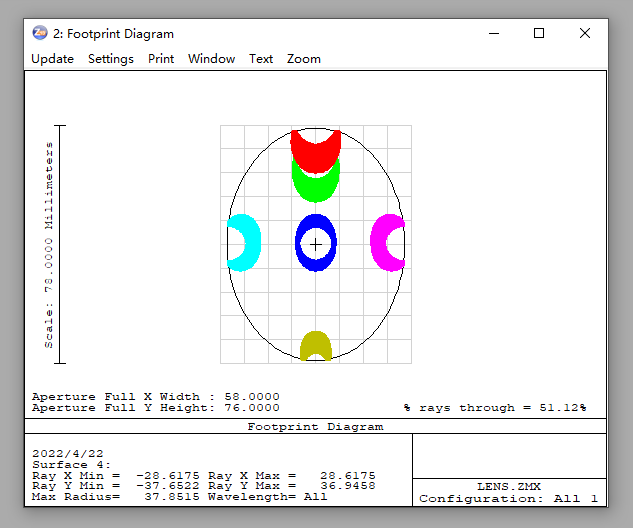The width and height of the screenshot is (633, 528).
Task: Open the Settings menu
Action: (111, 59)
